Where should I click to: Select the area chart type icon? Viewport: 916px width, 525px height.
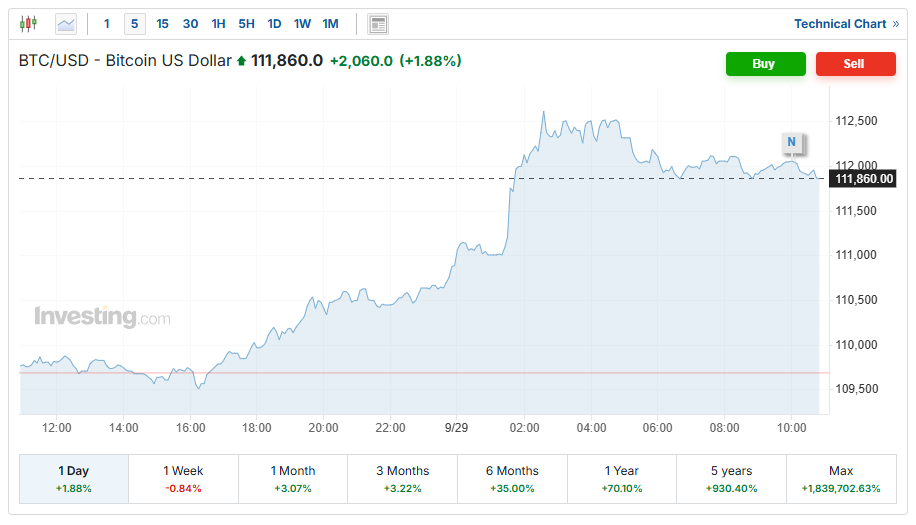click(x=66, y=24)
